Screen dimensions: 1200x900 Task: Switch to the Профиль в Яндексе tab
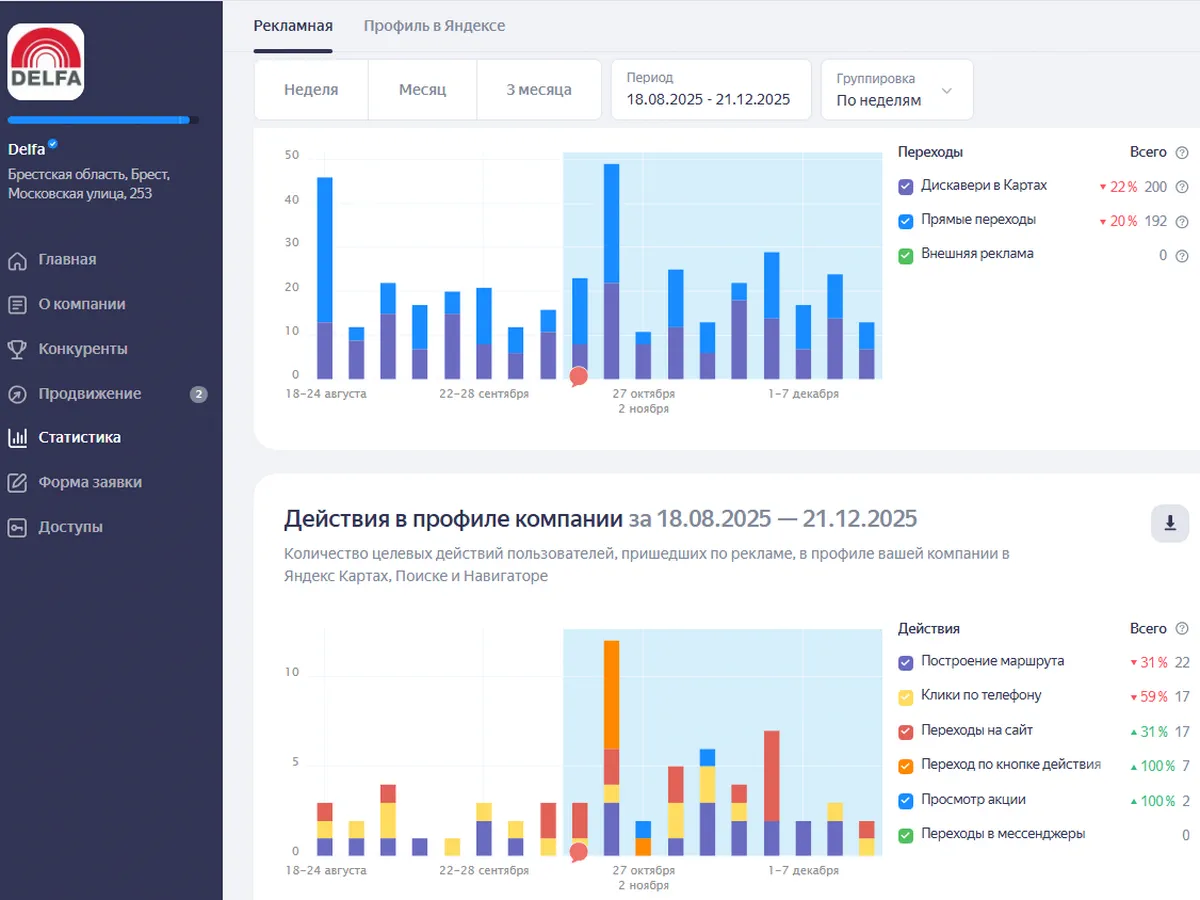[434, 26]
